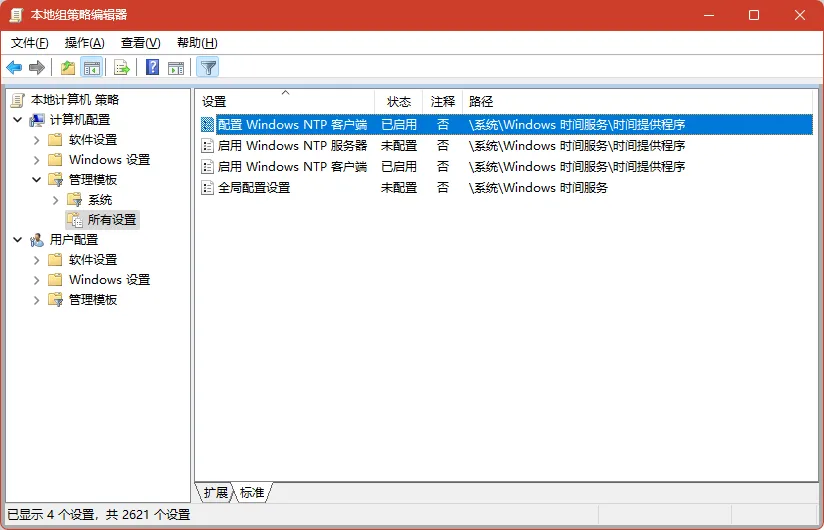The image size is (824, 530).
Task: Select the 全局配置设置 setting
Action: coord(254,188)
